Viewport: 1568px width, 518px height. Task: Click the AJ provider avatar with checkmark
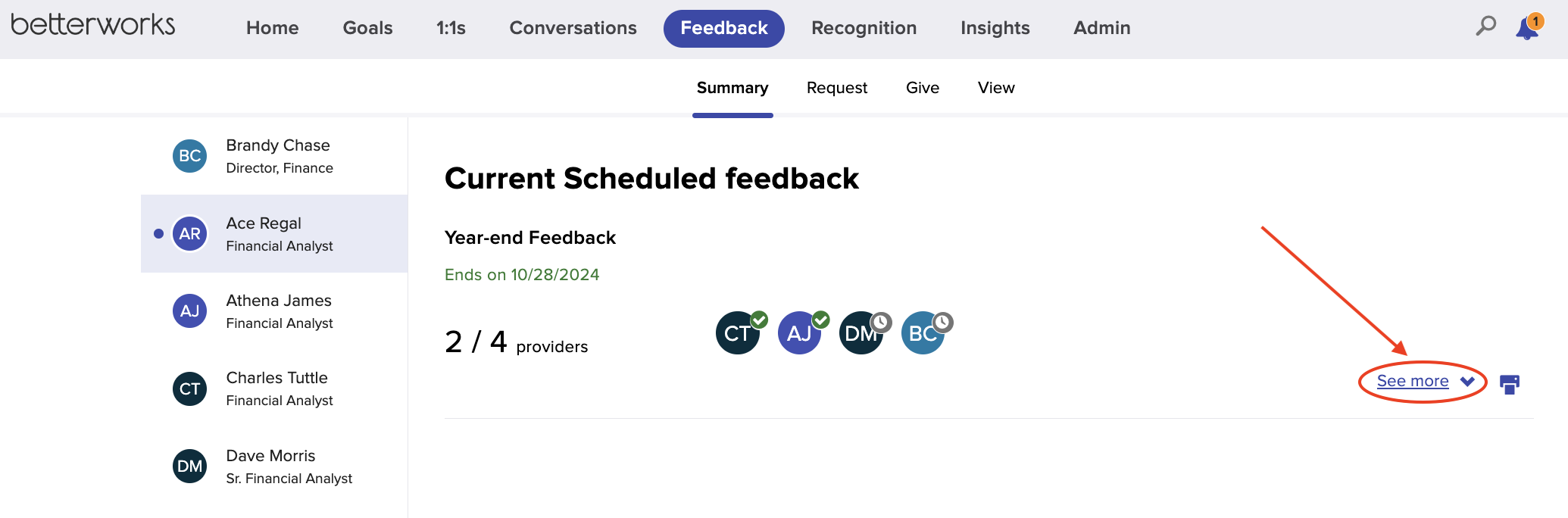click(x=799, y=332)
